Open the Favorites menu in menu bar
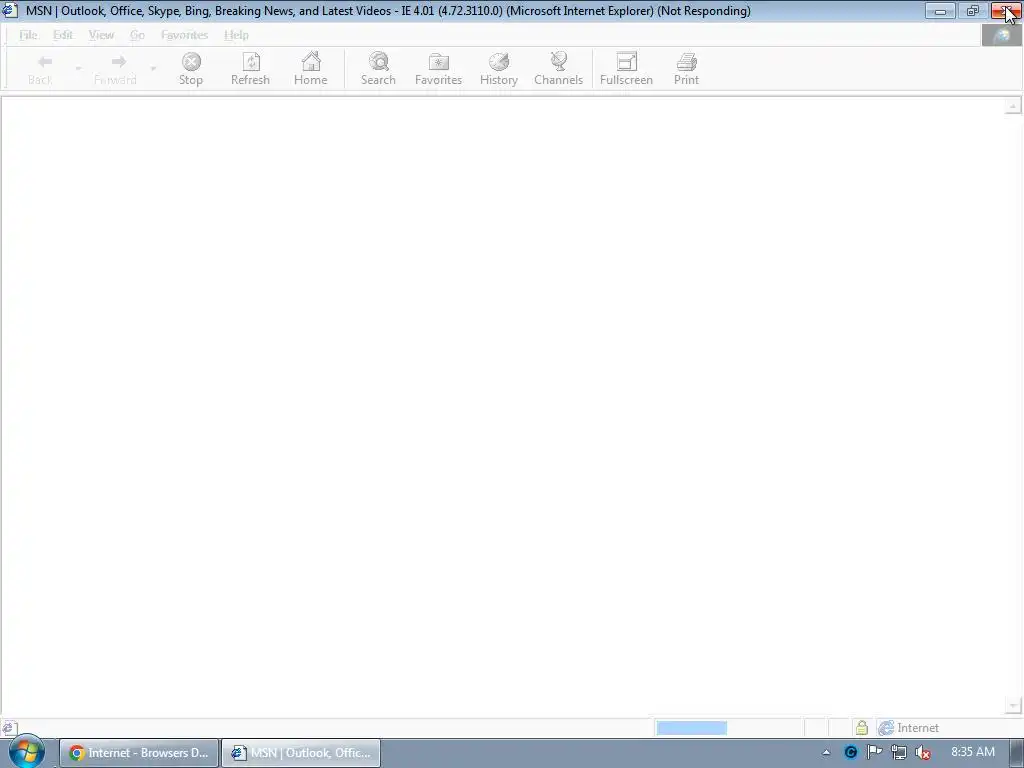This screenshot has height=768, width=1024. (x=184, y=35)
